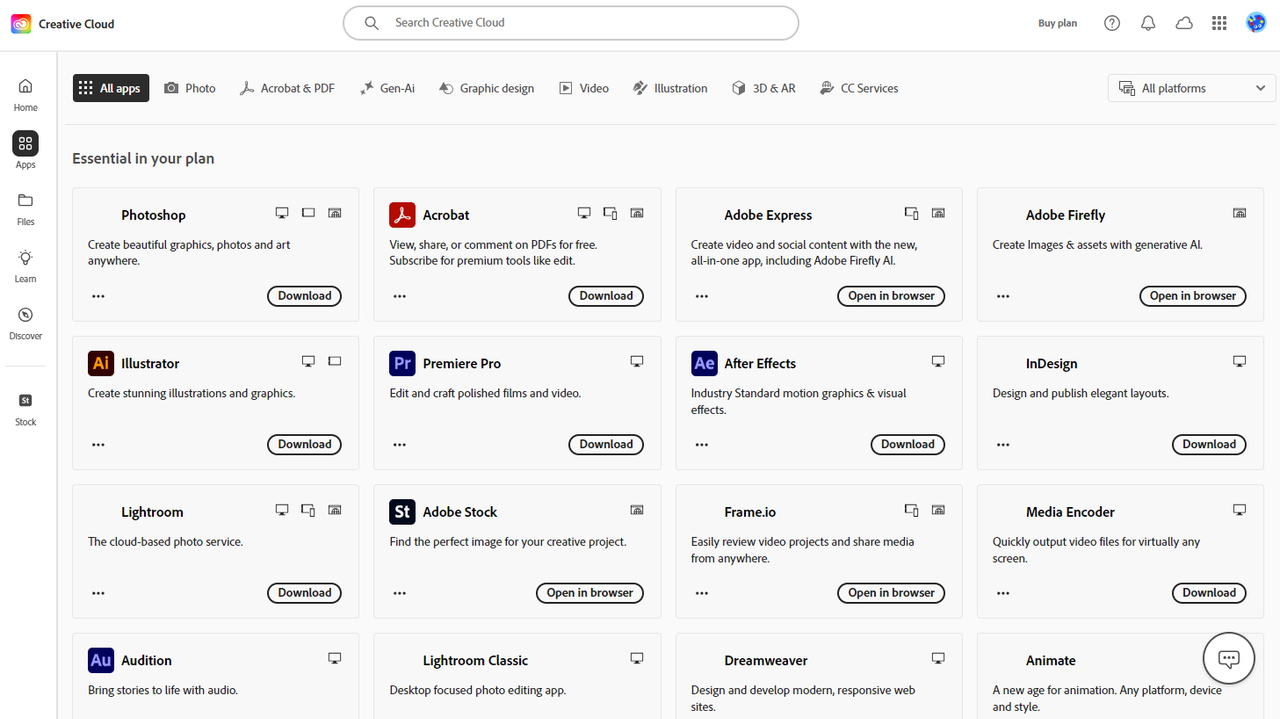Open more options for Media Encoder

click(1003, 593)
